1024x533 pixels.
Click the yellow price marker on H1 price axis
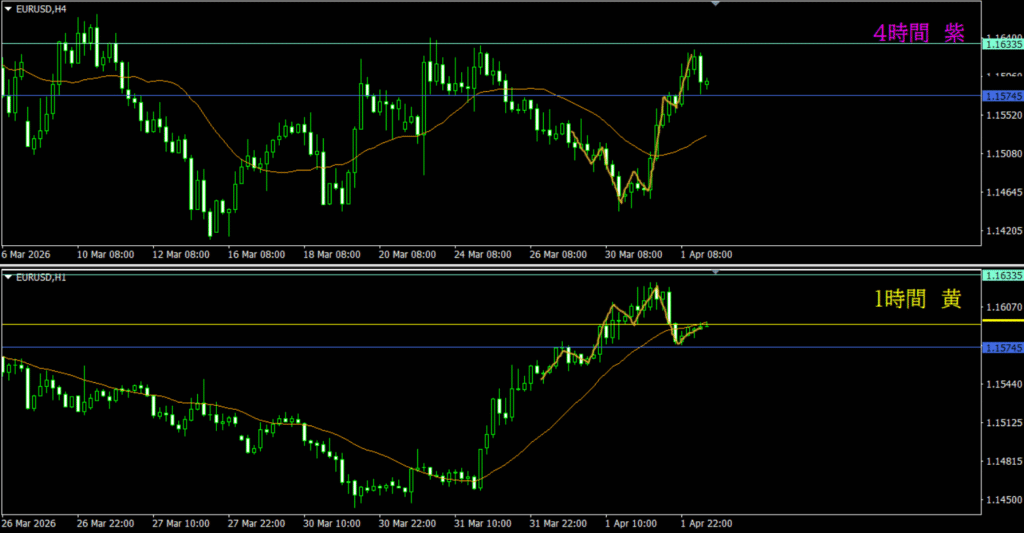(x=1002, y=322)
